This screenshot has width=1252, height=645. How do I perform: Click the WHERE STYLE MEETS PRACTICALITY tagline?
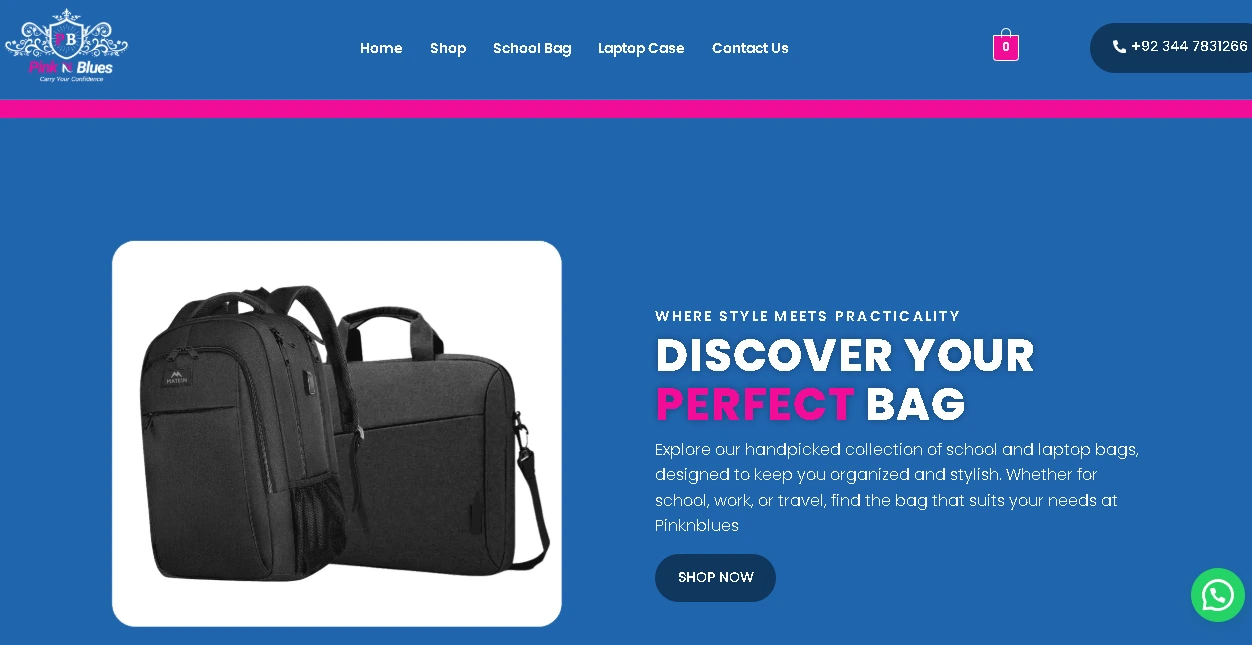click(808, 316)
